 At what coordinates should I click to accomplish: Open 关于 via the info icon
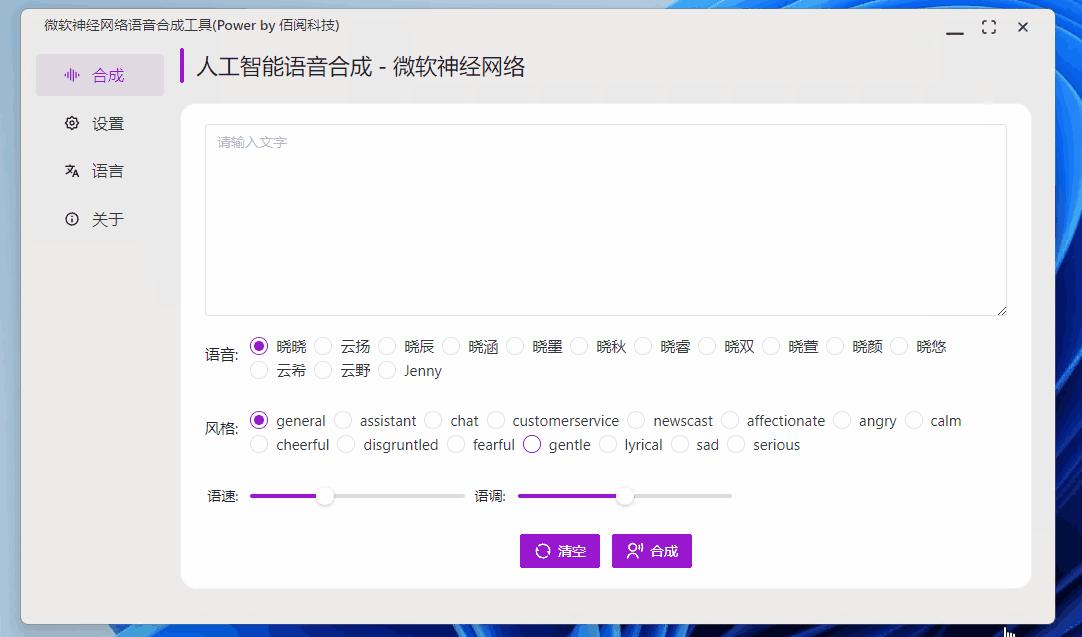coord(72,218)
